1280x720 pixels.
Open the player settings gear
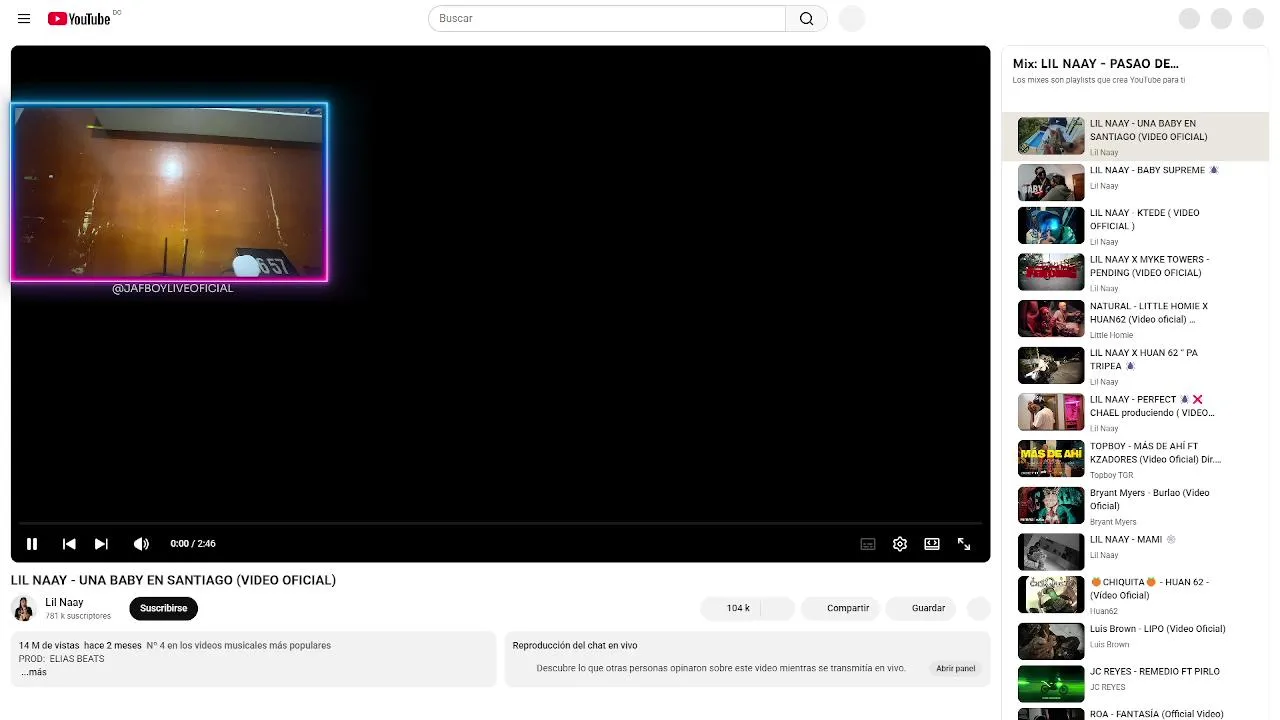900,544
